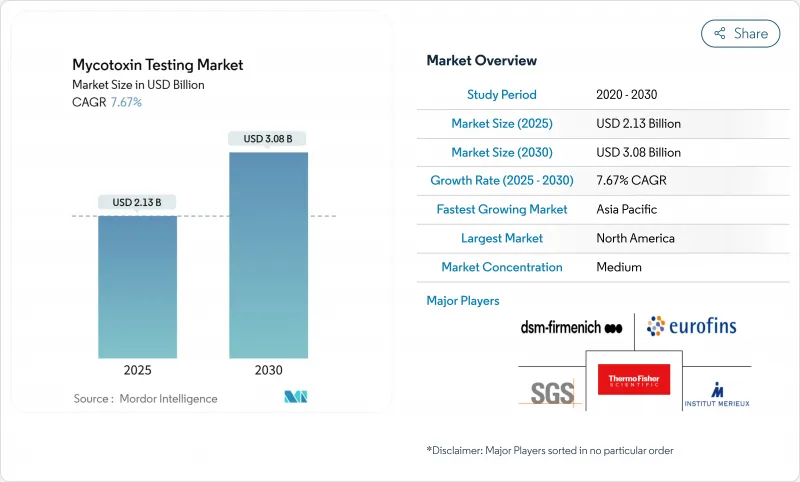The height and width of the screenshot is (482, 800).
Task: Click the Institut Merieux logo
Action: click(716, 394)
